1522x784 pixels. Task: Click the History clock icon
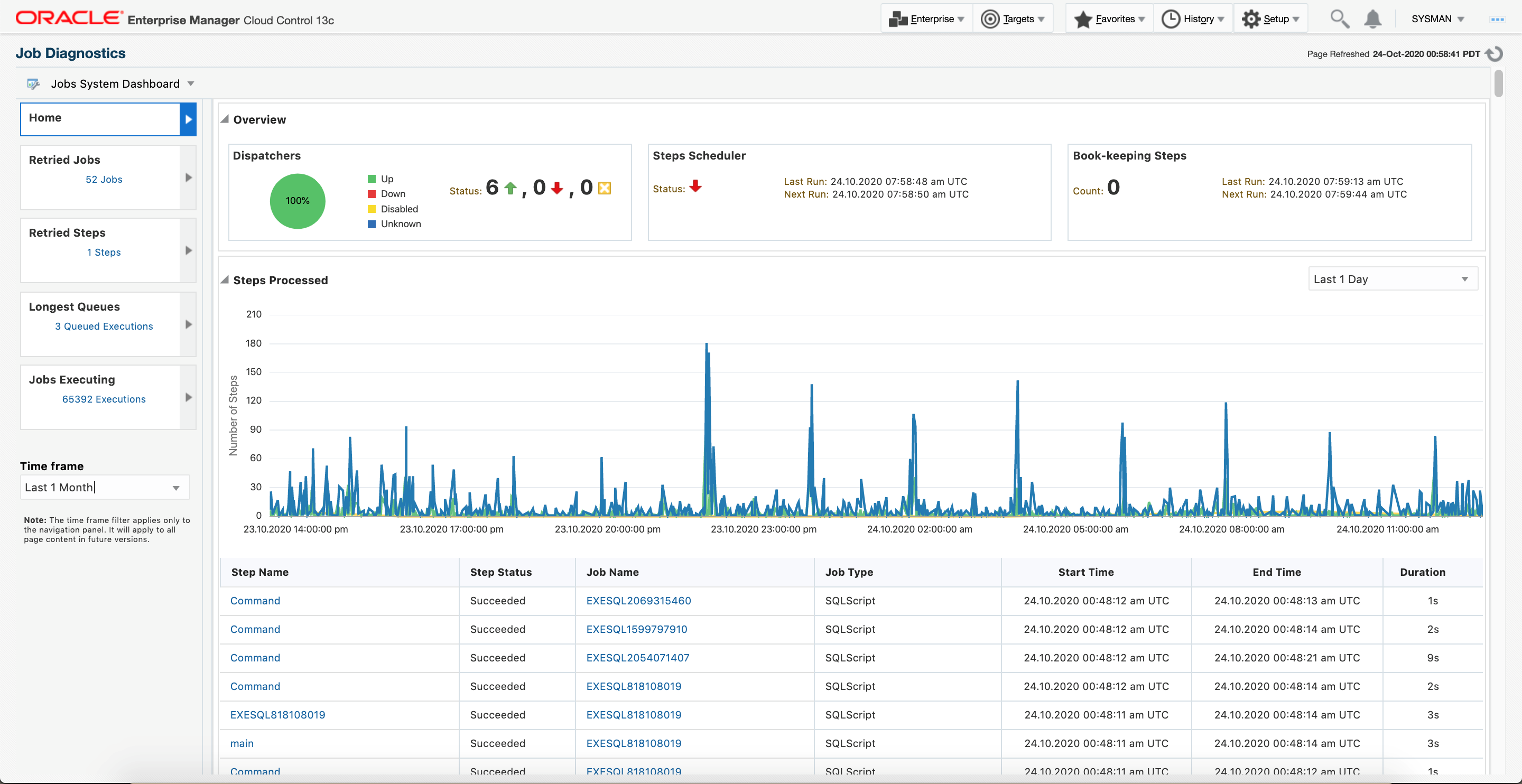[x=1170, y=19]
